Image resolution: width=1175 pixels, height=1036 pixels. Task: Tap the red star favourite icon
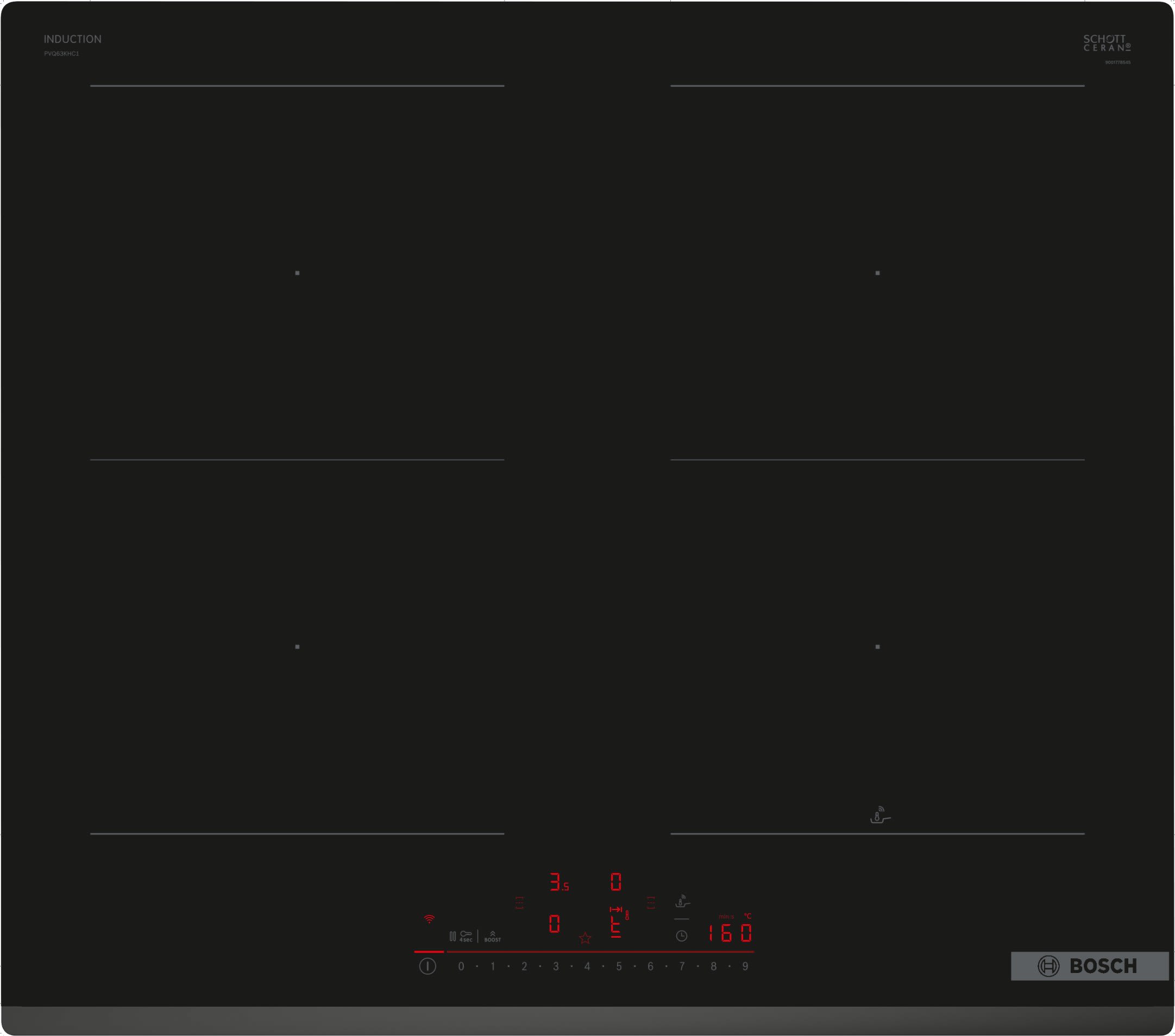(585, 939)
